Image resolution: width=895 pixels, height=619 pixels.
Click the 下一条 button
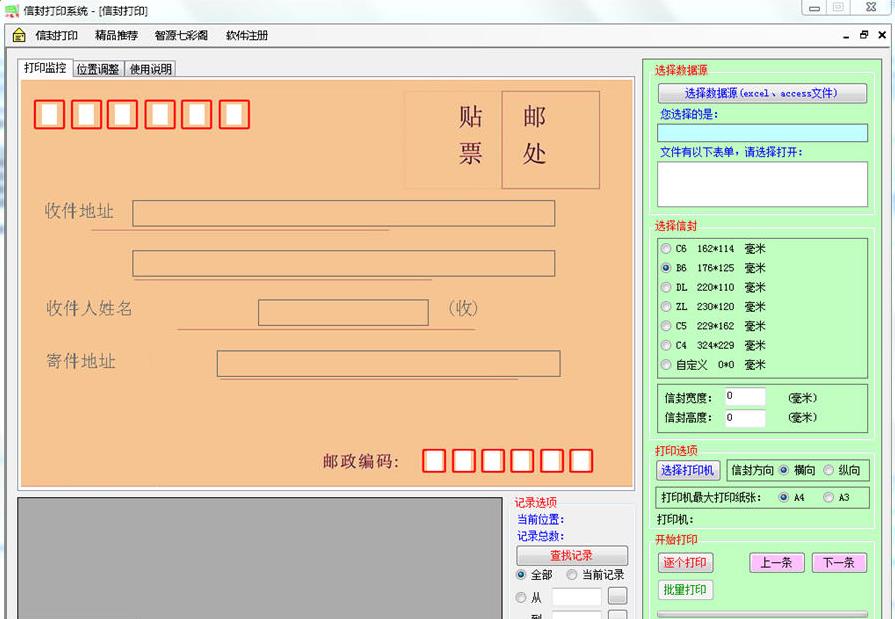click(x=838, y=563)
